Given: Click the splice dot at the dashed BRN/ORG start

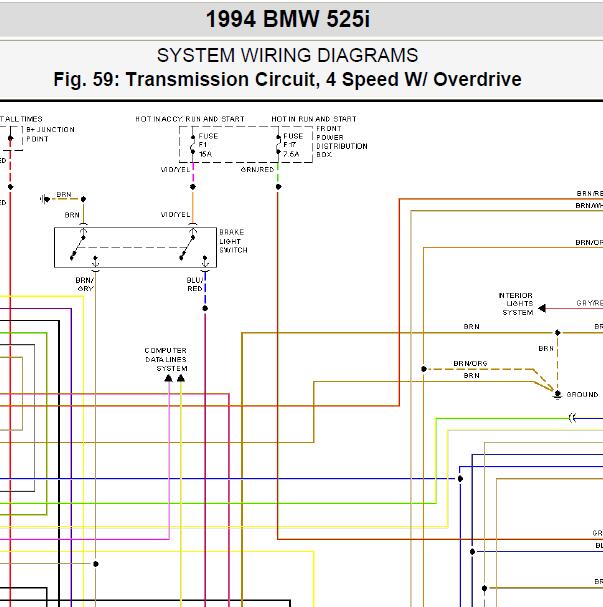Looking at the screenshot, I should (x=424, y=369).
